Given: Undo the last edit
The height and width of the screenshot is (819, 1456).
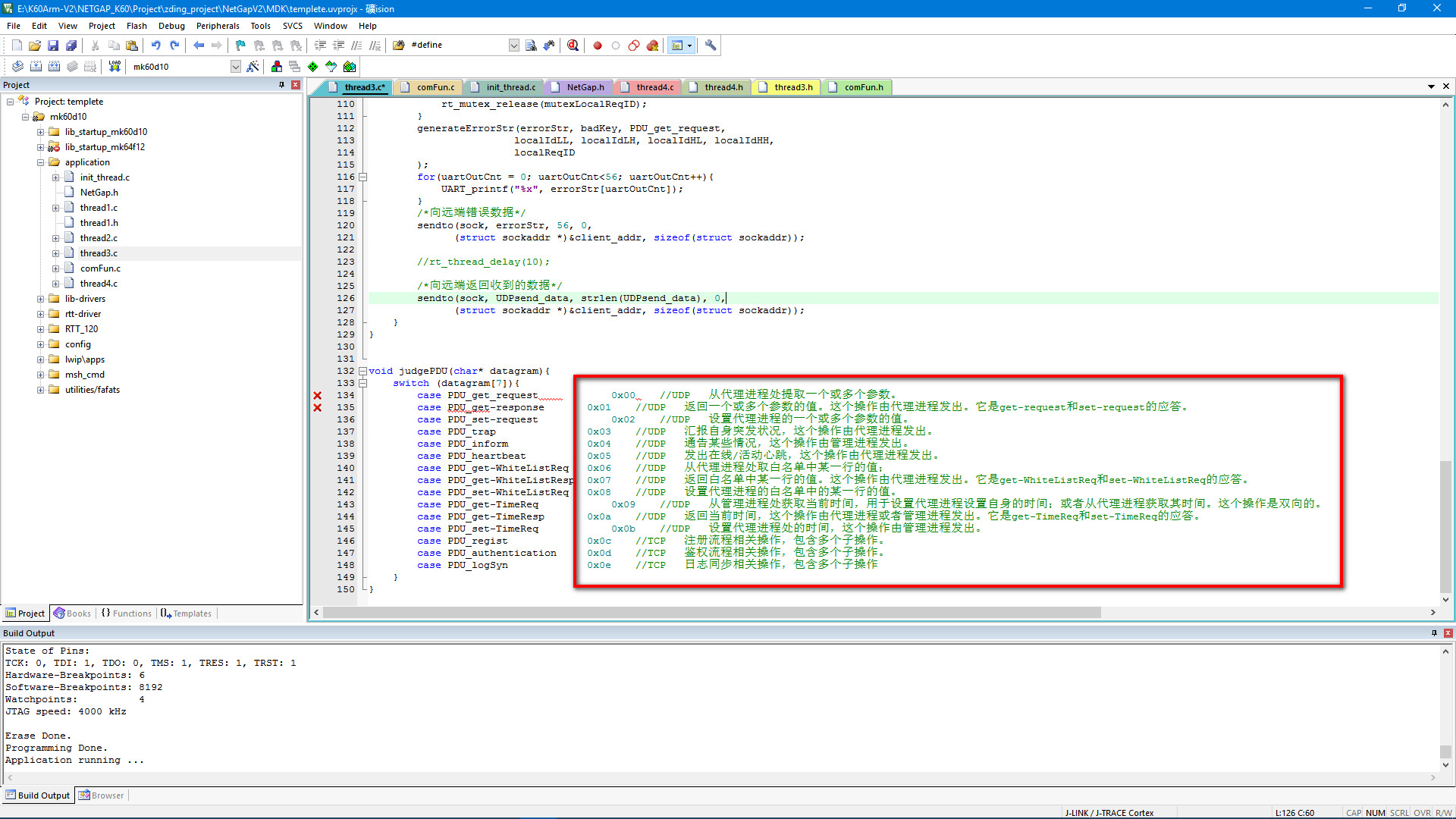Looking at the screenshot, I should tap(155, 45).
